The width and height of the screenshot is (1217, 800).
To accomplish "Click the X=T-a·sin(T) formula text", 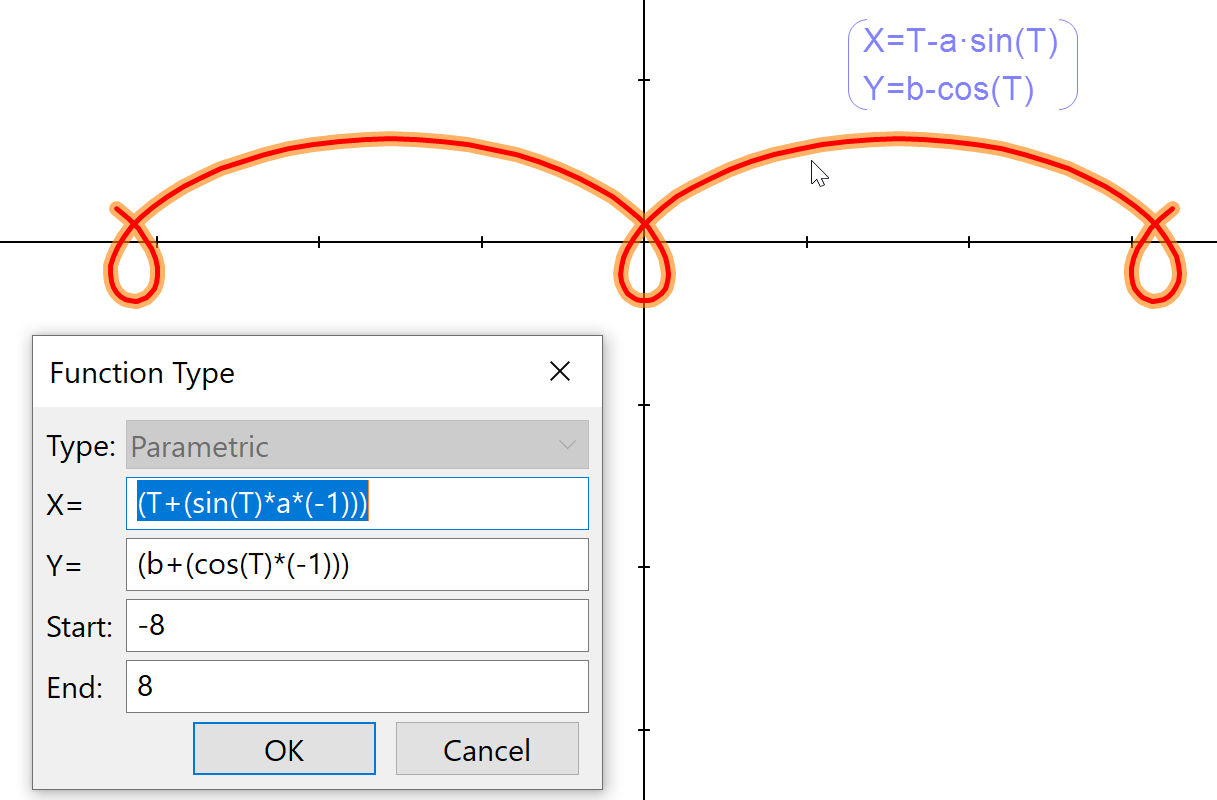I will pyautogui.click(x=962, y=41).
